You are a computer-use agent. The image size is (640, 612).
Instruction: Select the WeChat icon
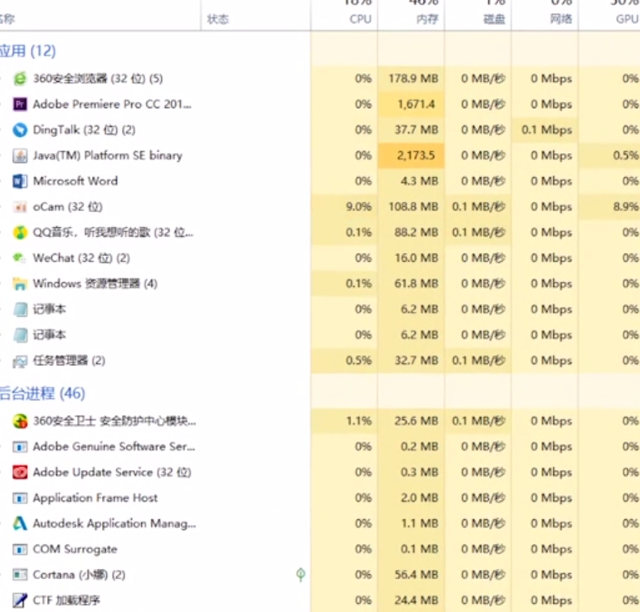click(x=20, y=258)
